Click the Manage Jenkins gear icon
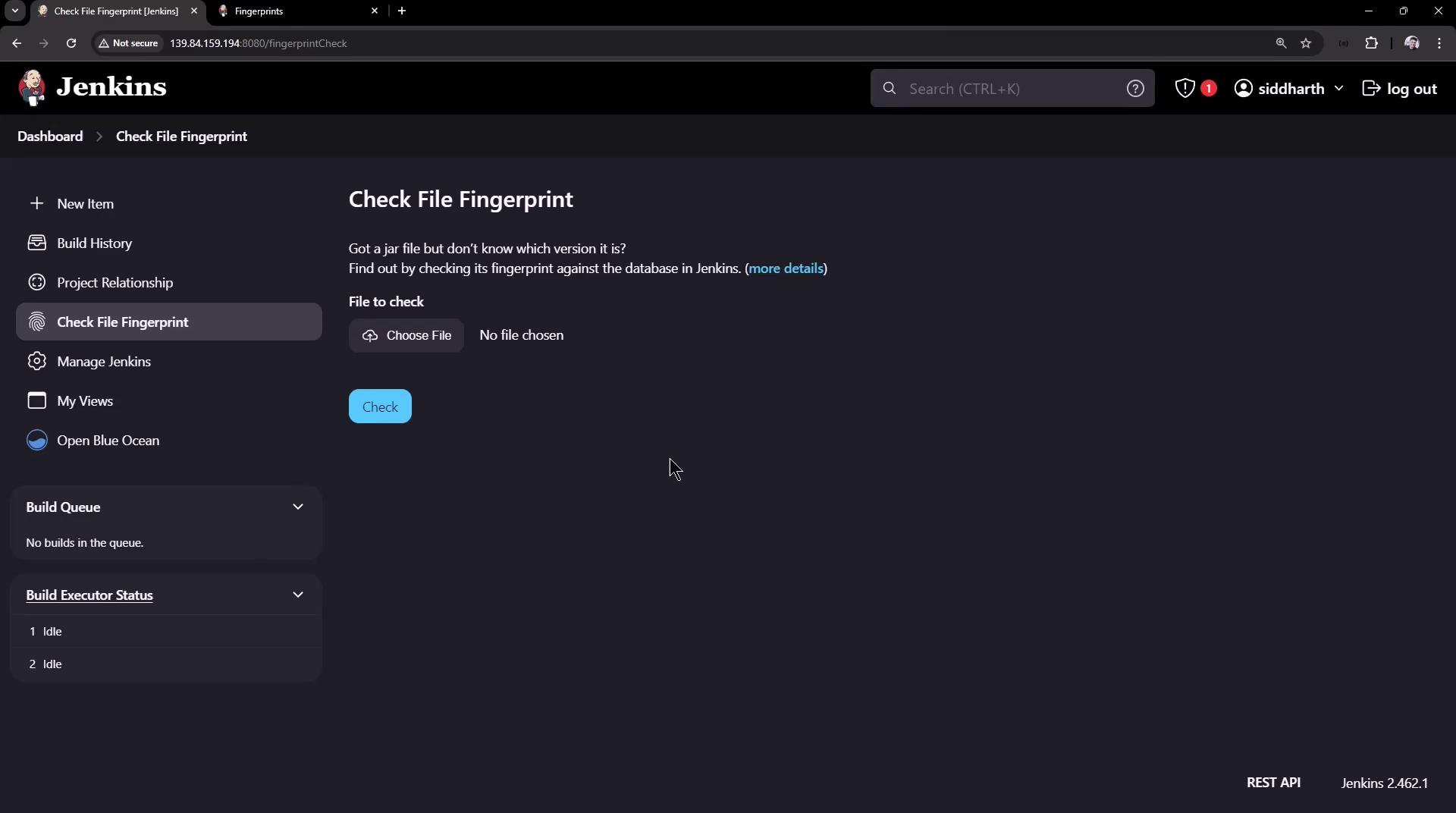Screen dimensions: 1456x813 [36, 361]
